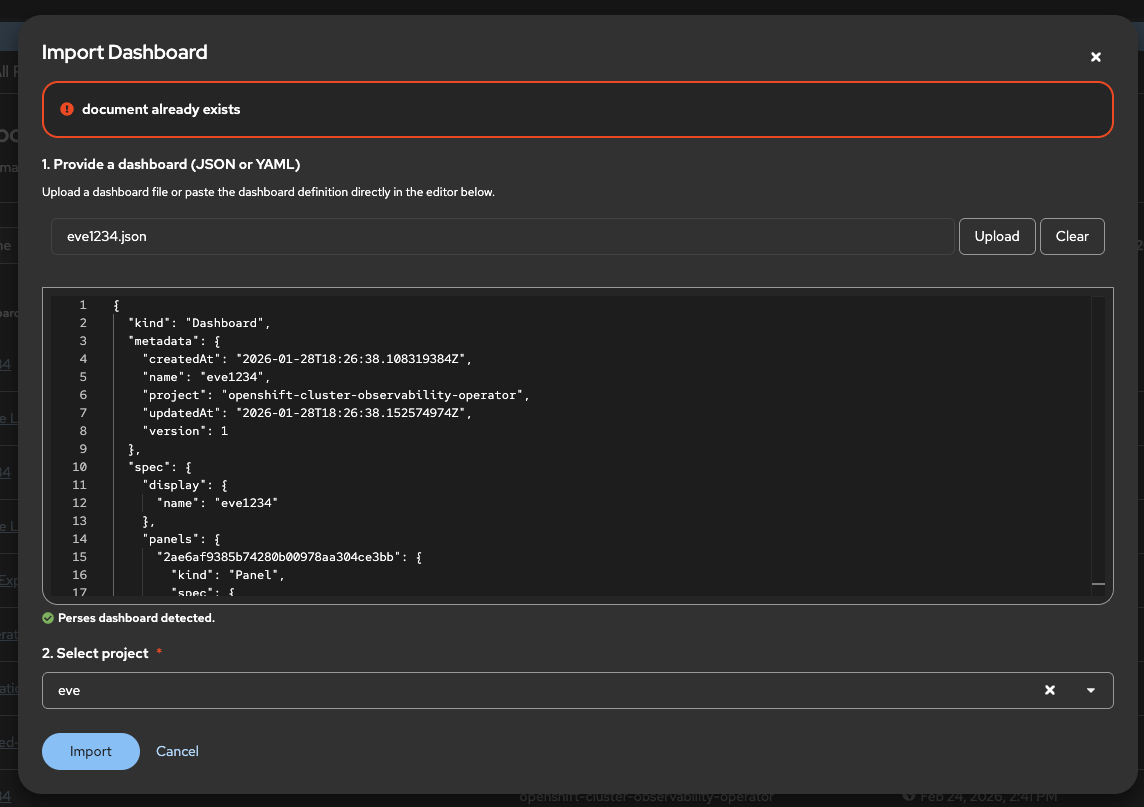Expand the project dropdown caret

point(1091,690)
